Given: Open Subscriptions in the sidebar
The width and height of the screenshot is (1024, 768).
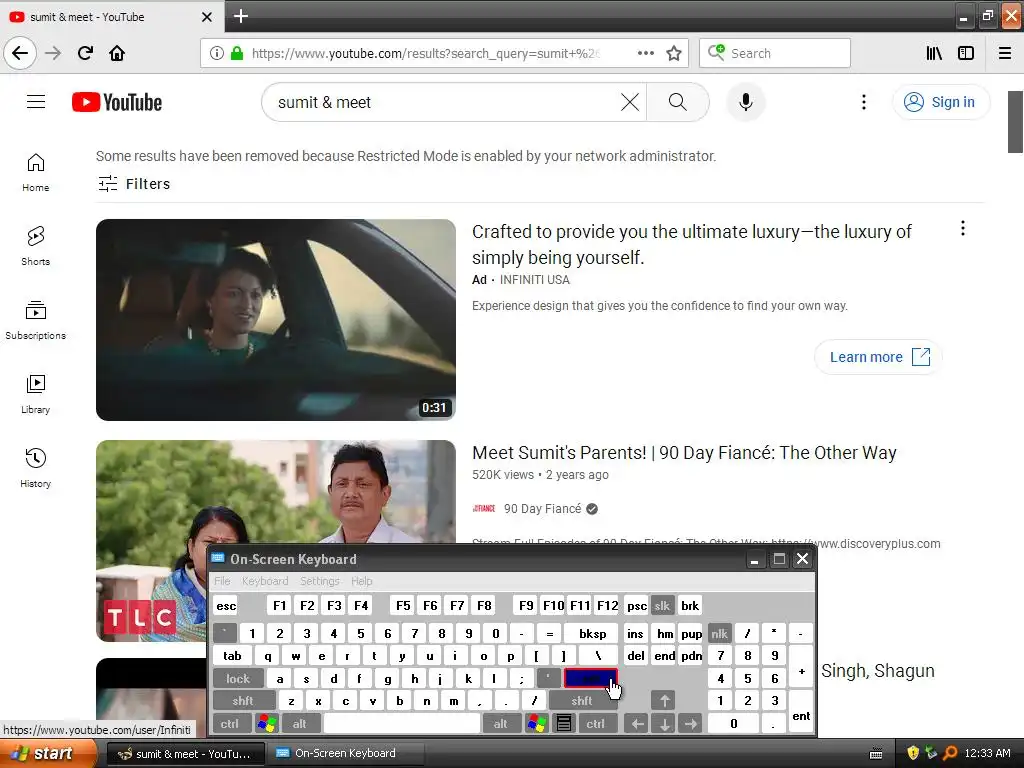Looking at the screenshot, I should (x=36, y=321).
